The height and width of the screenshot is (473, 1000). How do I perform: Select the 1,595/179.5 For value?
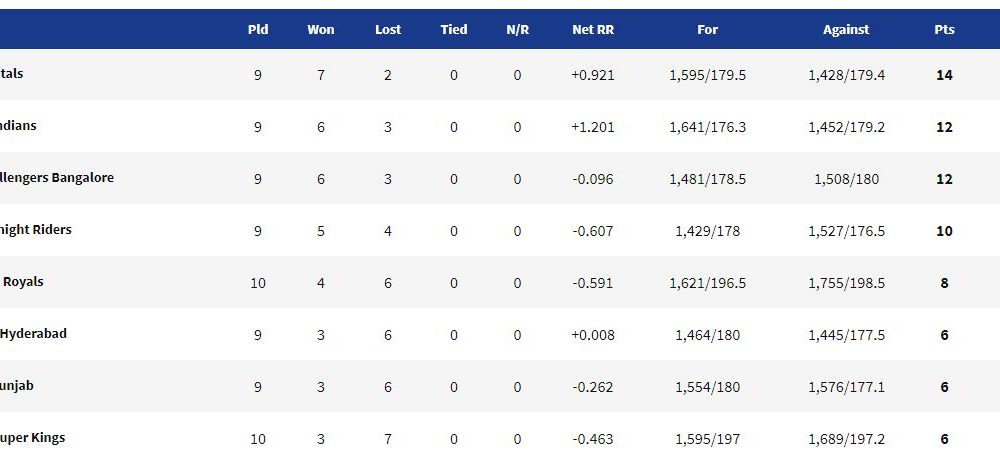click(x=707, y=75)
